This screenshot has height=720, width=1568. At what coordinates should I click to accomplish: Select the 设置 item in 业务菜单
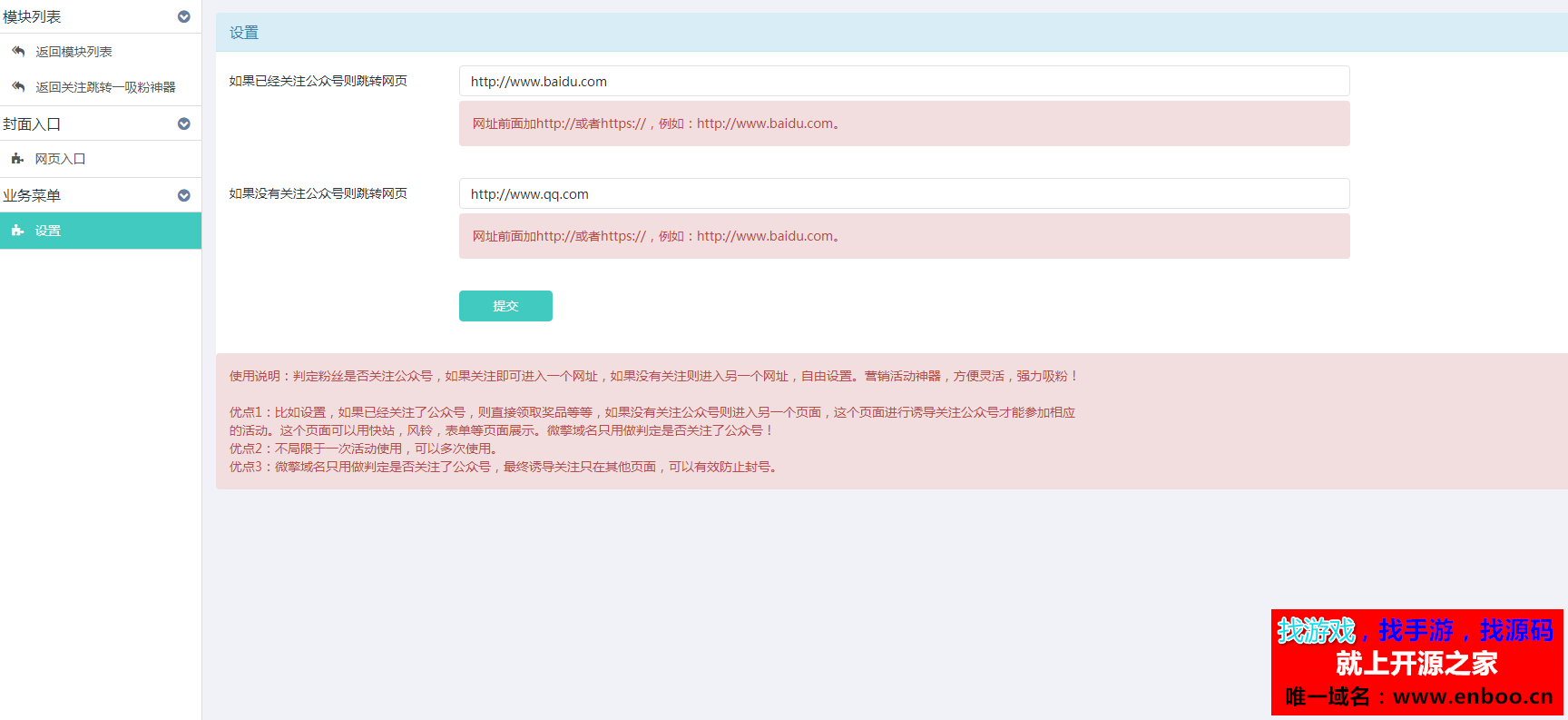pyautogui.click(x=101, y=231)
